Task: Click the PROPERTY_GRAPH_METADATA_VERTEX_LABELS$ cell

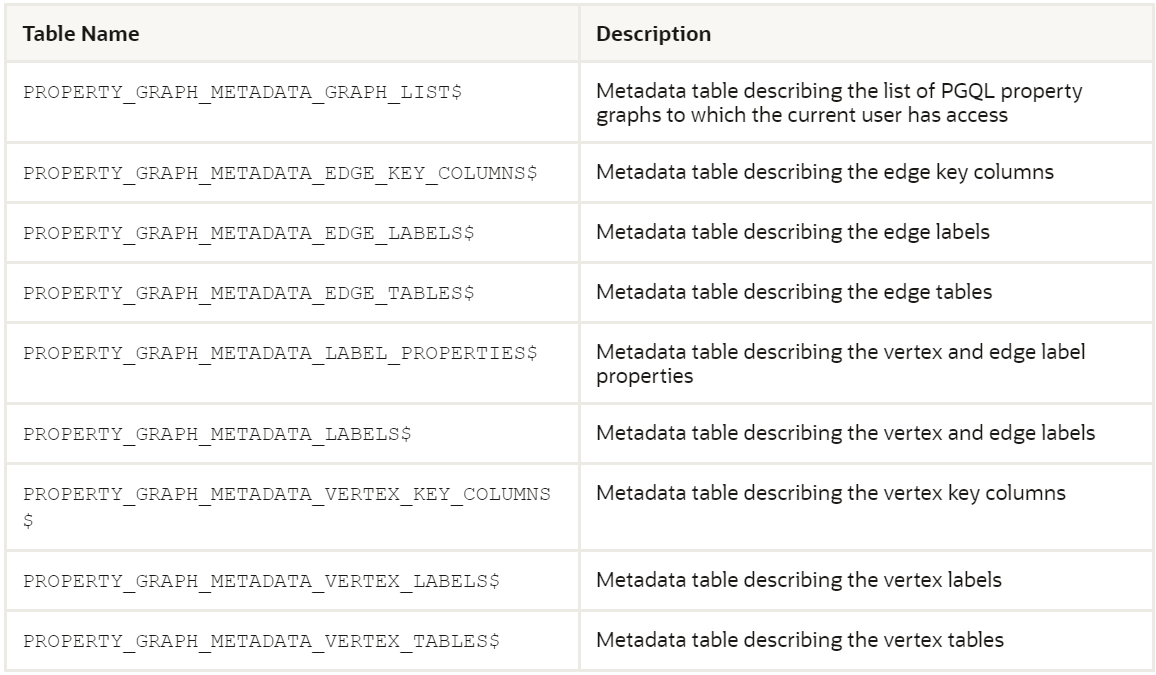Action: click(x=258, y=580)
